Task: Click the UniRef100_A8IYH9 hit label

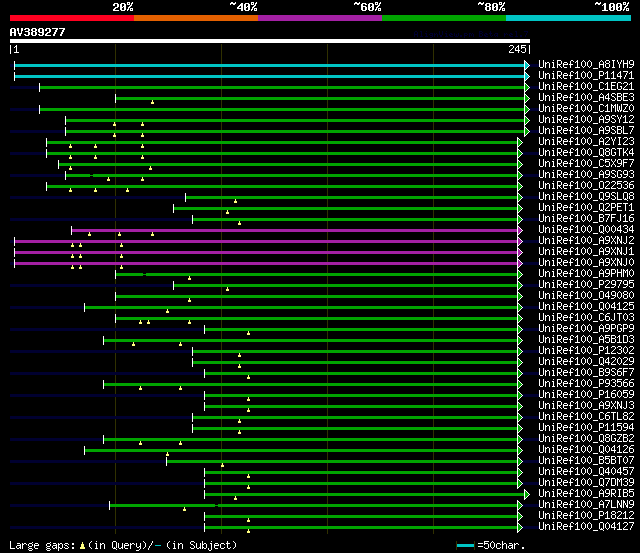Action: (586, 64)
